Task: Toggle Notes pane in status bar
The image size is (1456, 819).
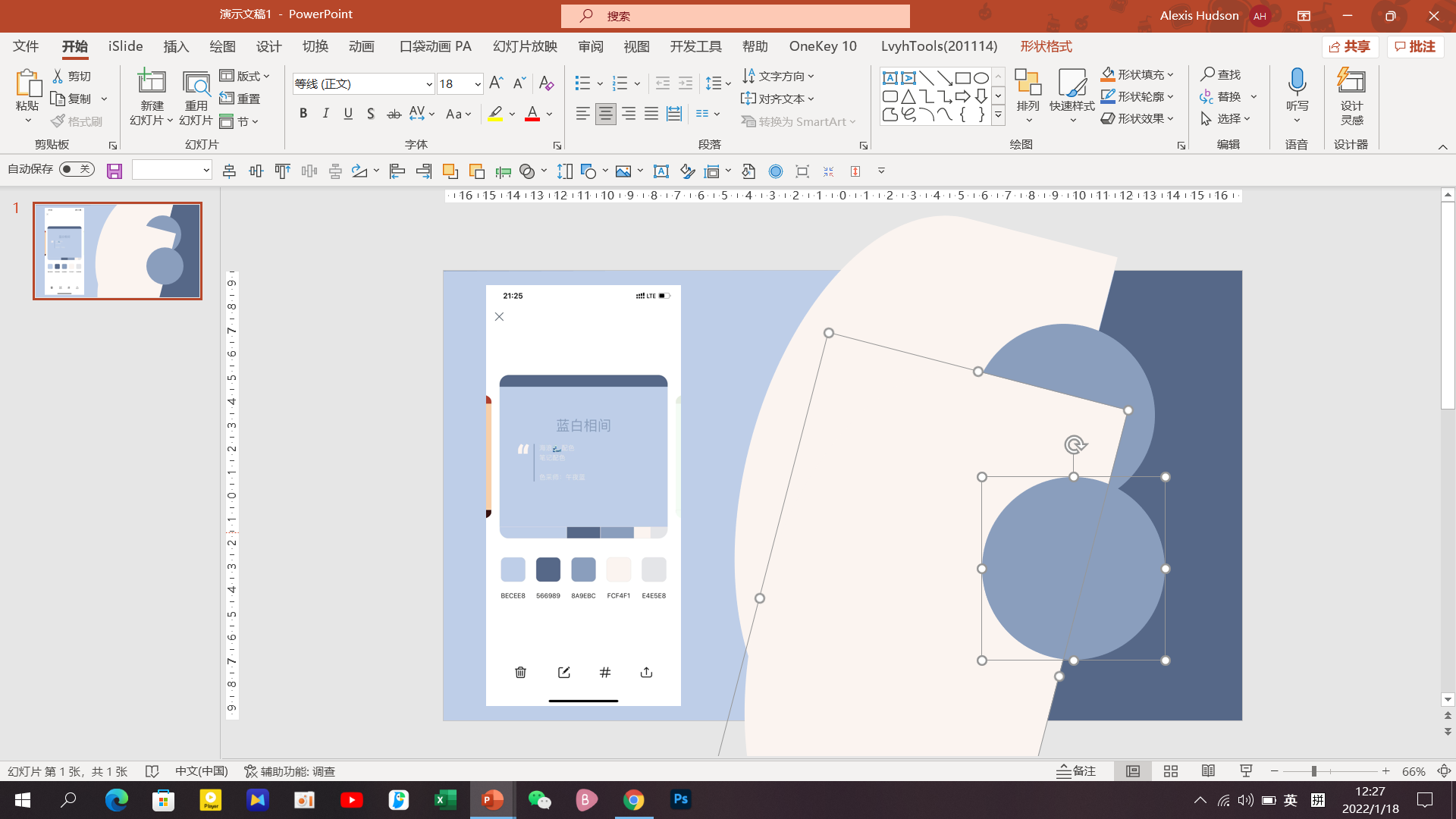Action: coord(1076,771)
